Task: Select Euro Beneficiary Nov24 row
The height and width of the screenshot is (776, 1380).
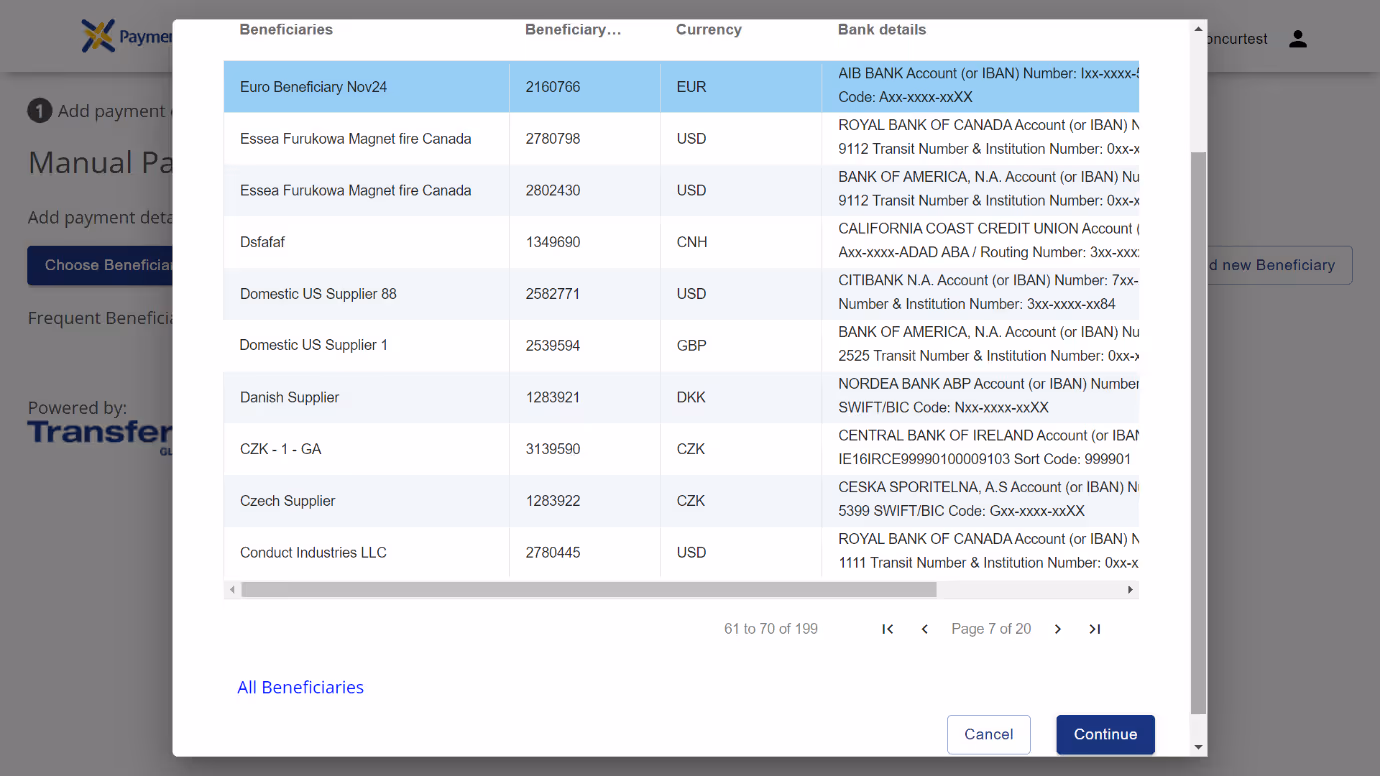Action: click(x=681, y=87)
